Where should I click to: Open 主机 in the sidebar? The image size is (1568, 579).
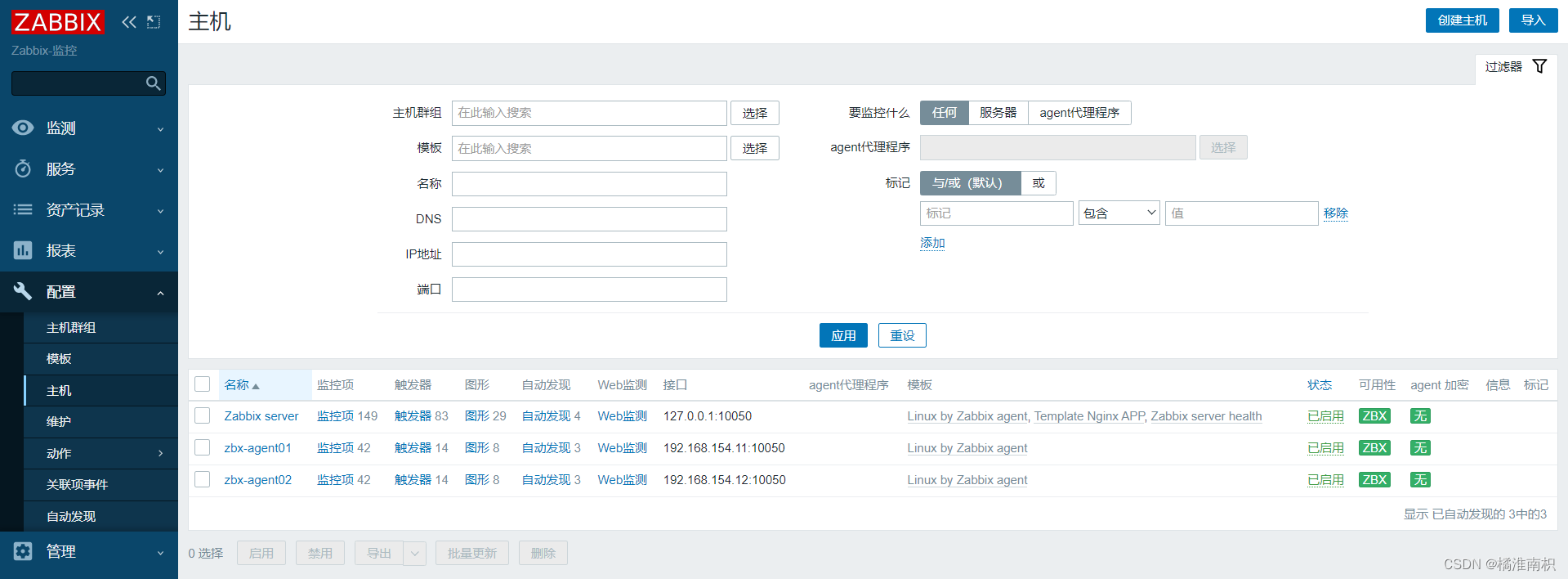tap(59, 391)
